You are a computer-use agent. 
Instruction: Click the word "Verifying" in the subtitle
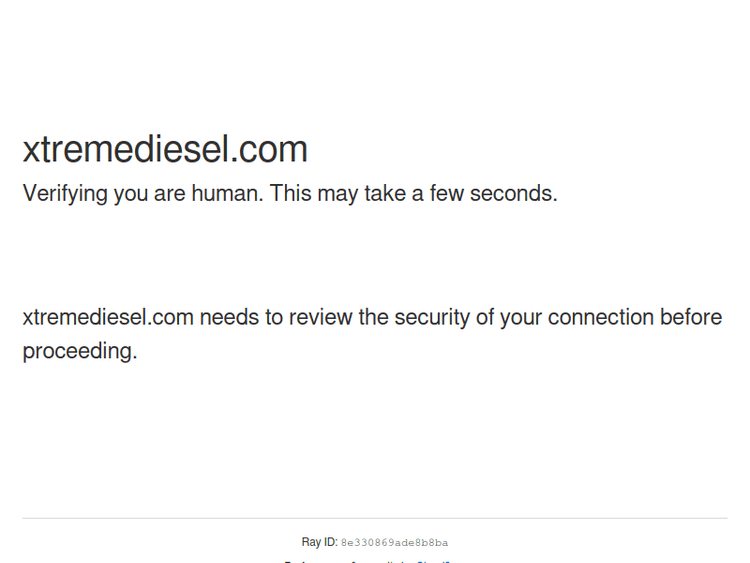click(x=65, y=194)
